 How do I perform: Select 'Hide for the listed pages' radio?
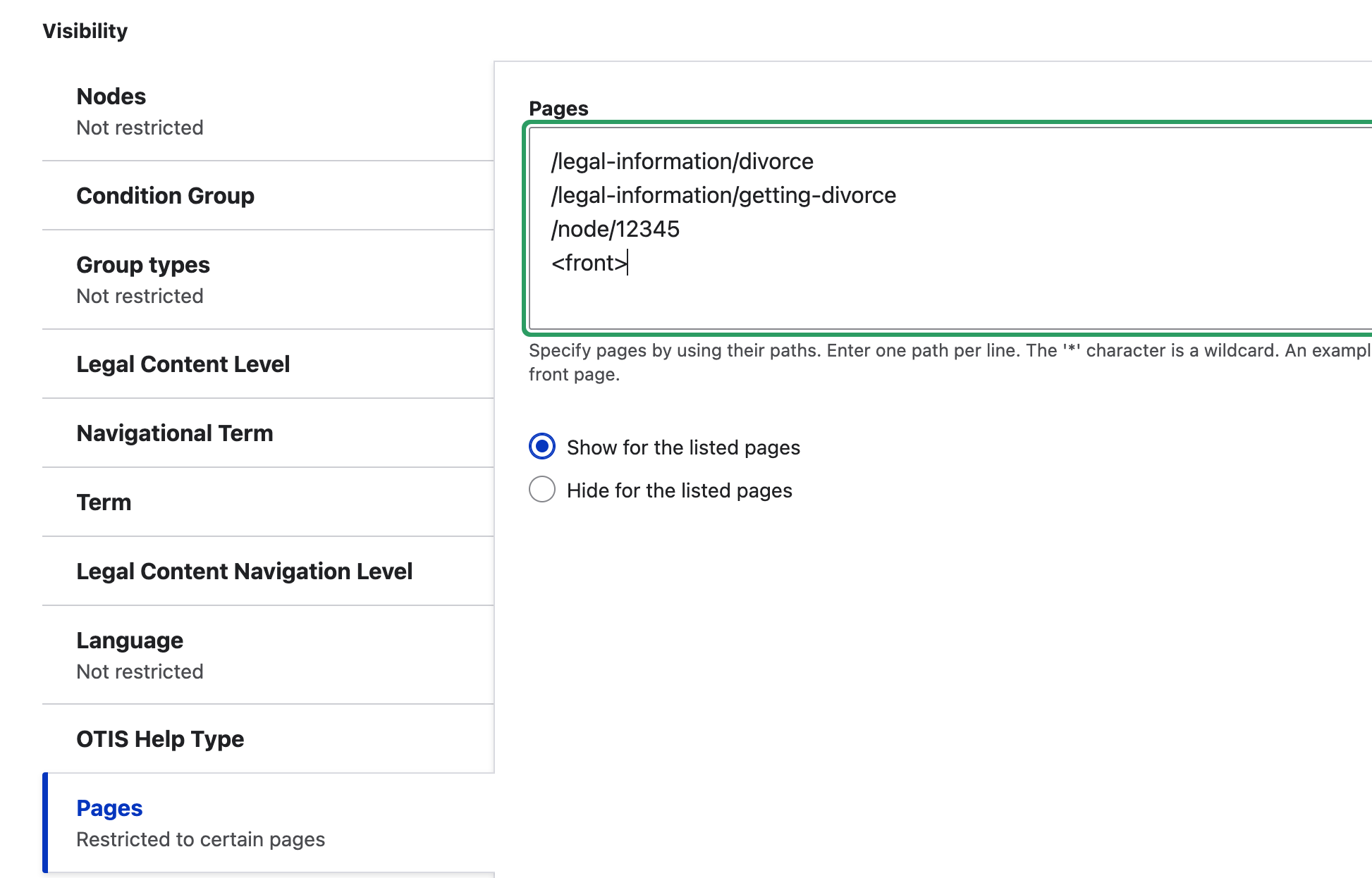coord(542,489)
